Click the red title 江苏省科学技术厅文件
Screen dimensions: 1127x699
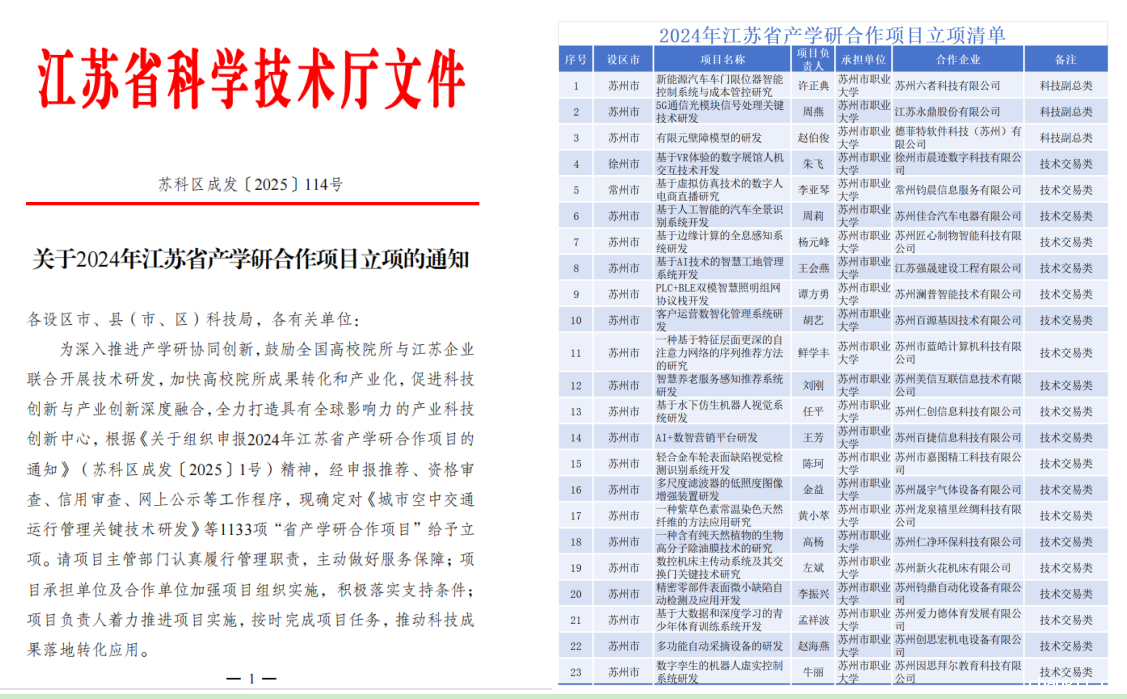[252, 78]
